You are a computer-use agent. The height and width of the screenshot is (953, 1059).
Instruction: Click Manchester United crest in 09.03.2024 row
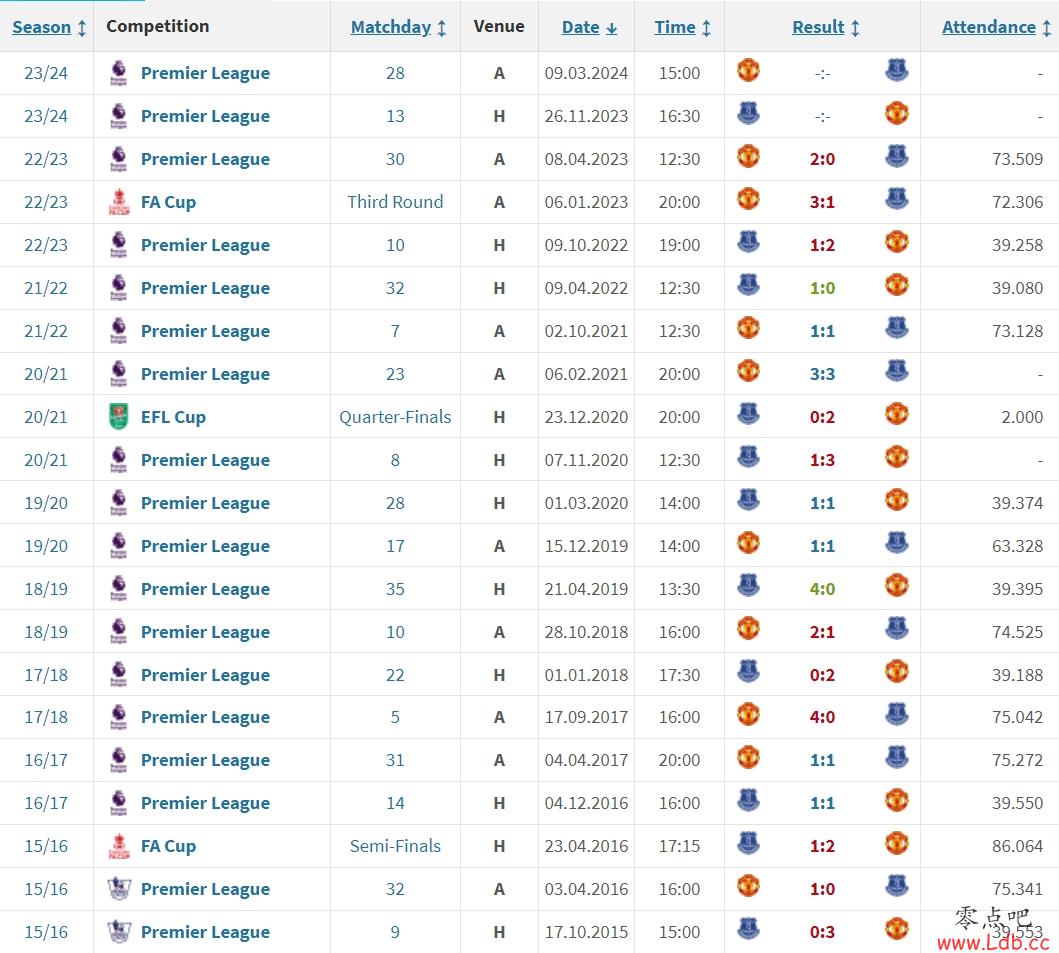coord(748,70)
